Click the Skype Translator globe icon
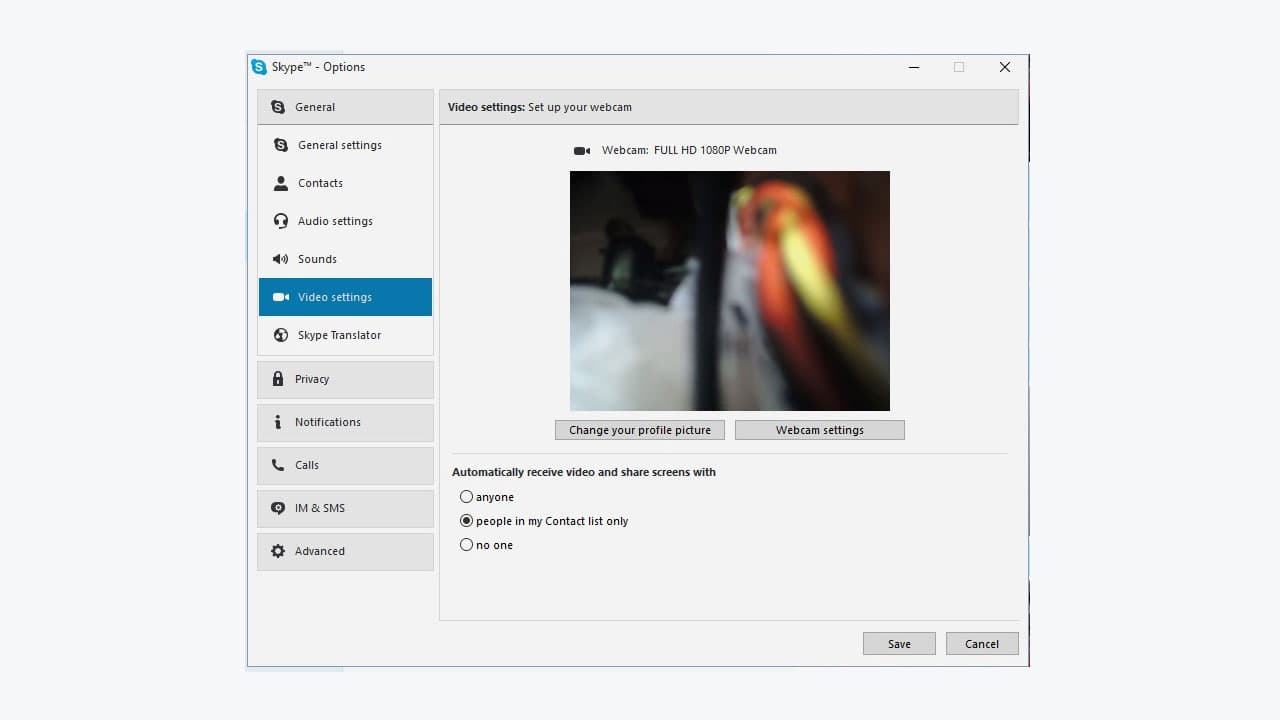The image size is (1280, 720). coord(279,335)
